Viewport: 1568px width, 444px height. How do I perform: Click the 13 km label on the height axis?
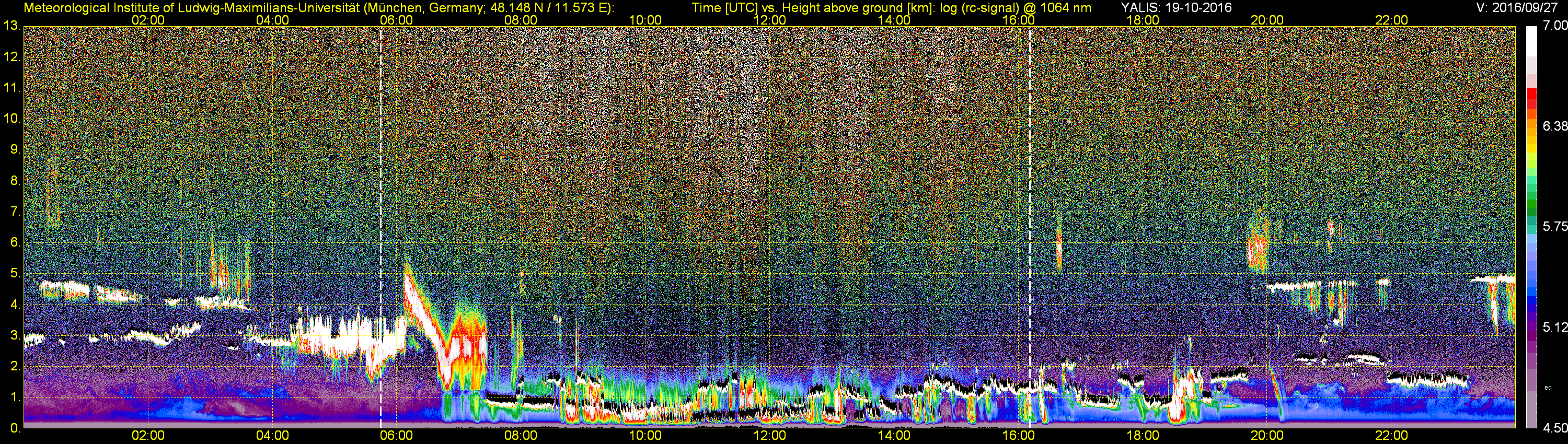11,26
